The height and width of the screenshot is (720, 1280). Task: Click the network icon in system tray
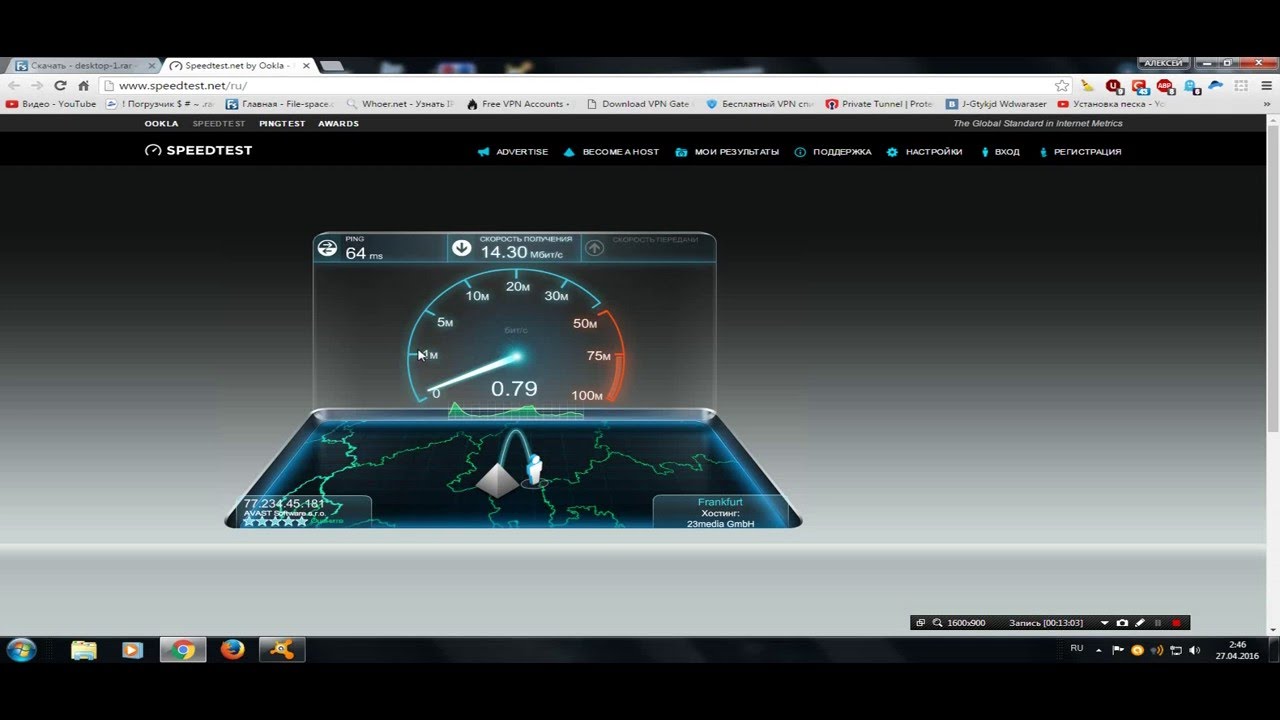pyautogui.click(x=1175, y=650)
